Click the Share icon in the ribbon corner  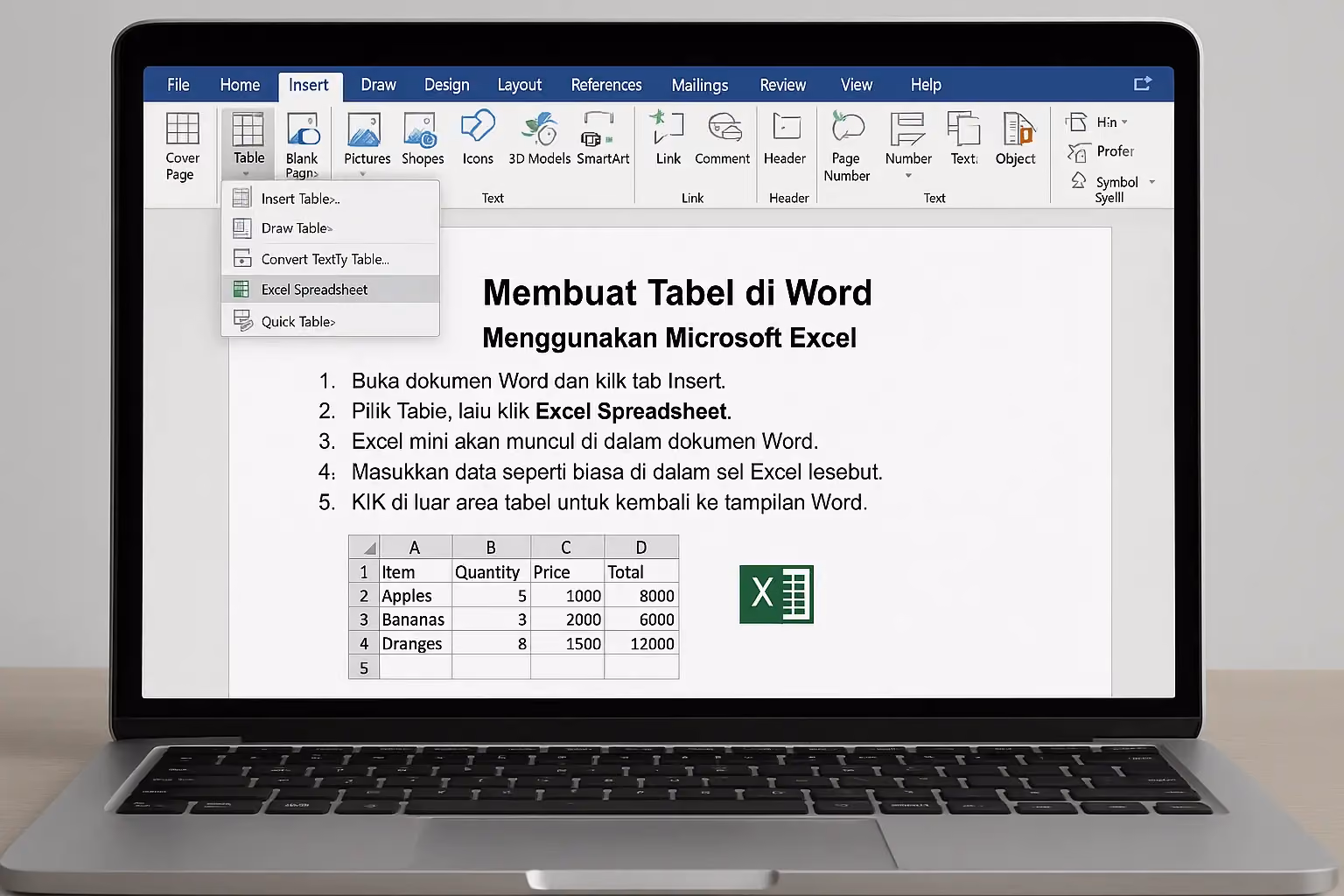1143,84
